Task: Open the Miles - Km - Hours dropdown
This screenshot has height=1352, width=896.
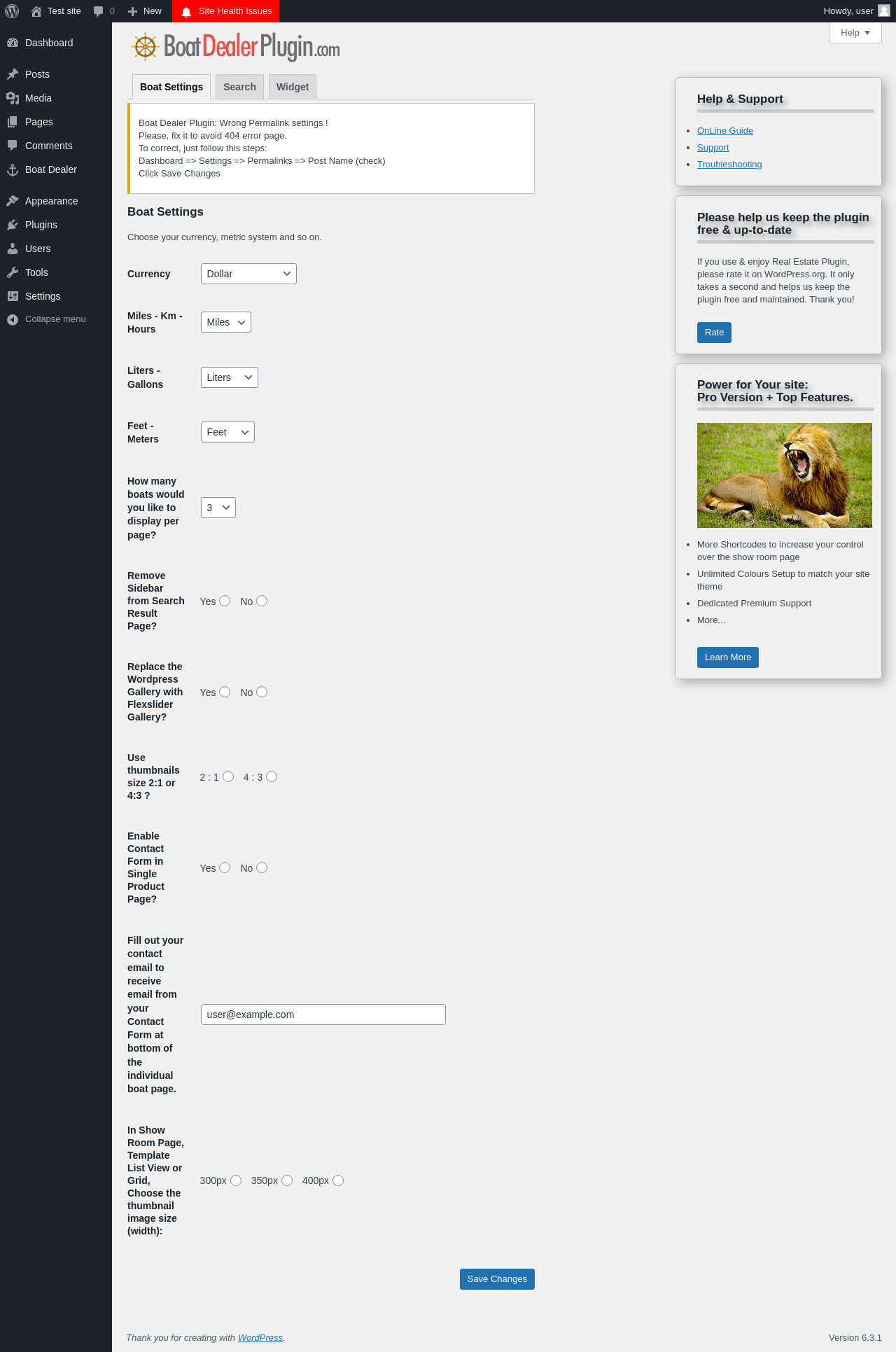Action: pyautogui.click(x=225, y=322)
